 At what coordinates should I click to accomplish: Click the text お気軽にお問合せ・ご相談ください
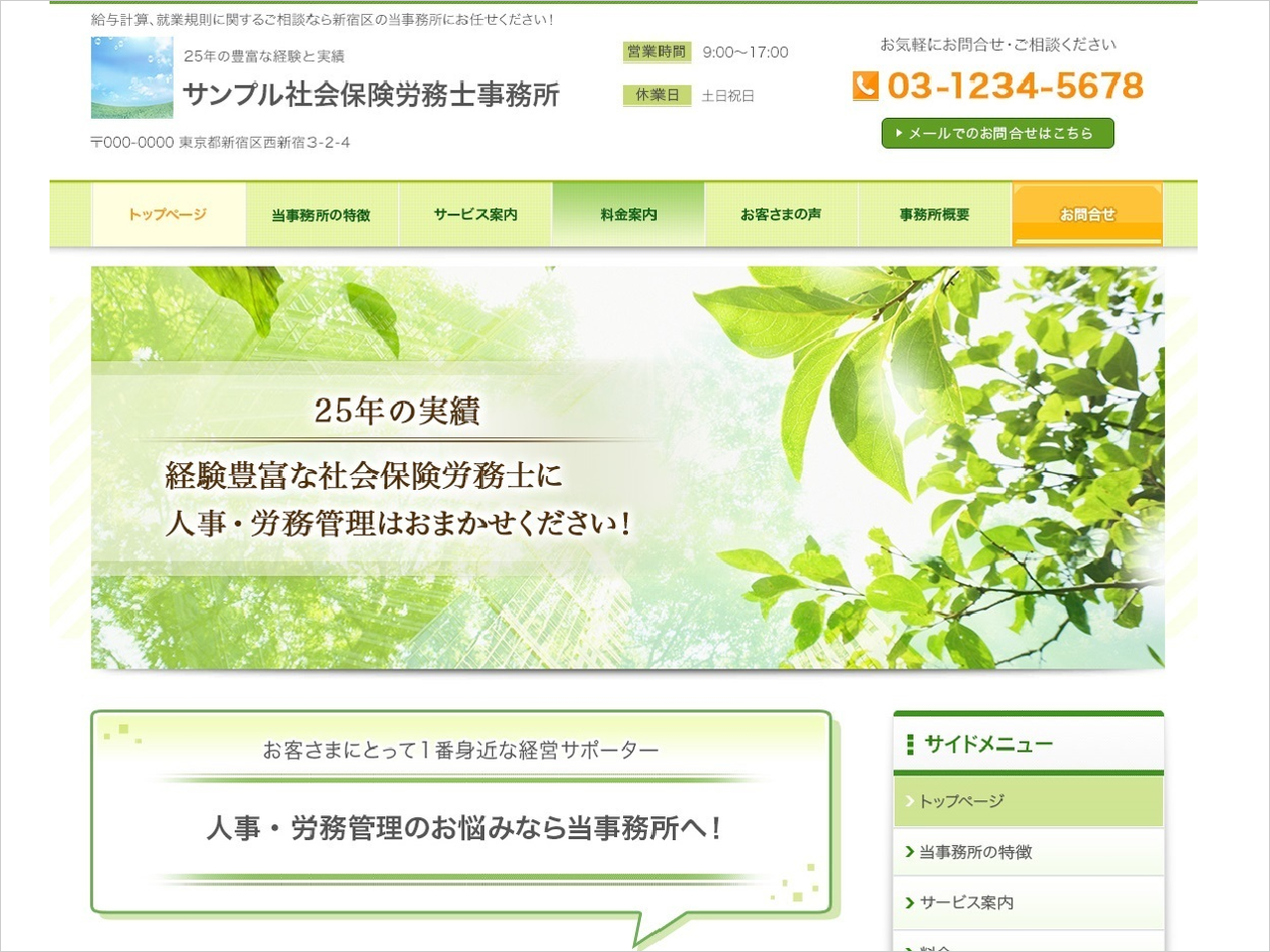pyautogui.click(x=998, y=45)
